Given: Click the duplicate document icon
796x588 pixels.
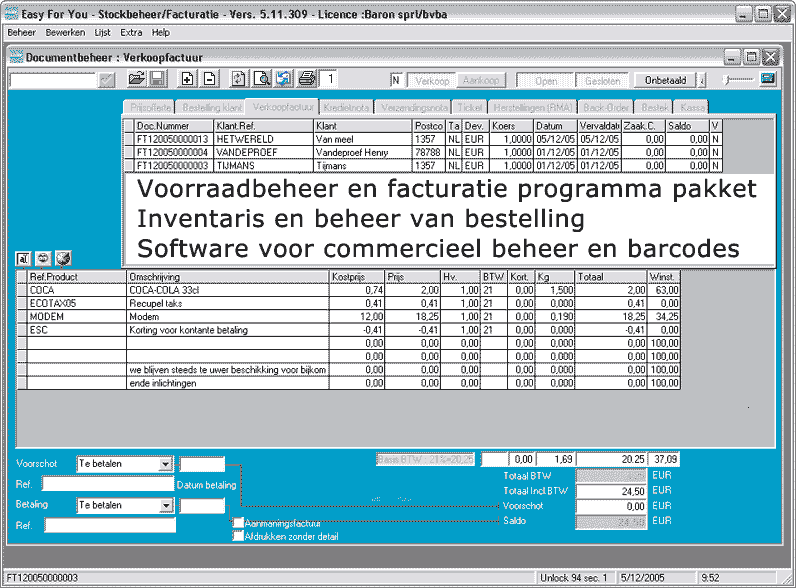Looking at the screenshot, I should click(x=239, y=79).
